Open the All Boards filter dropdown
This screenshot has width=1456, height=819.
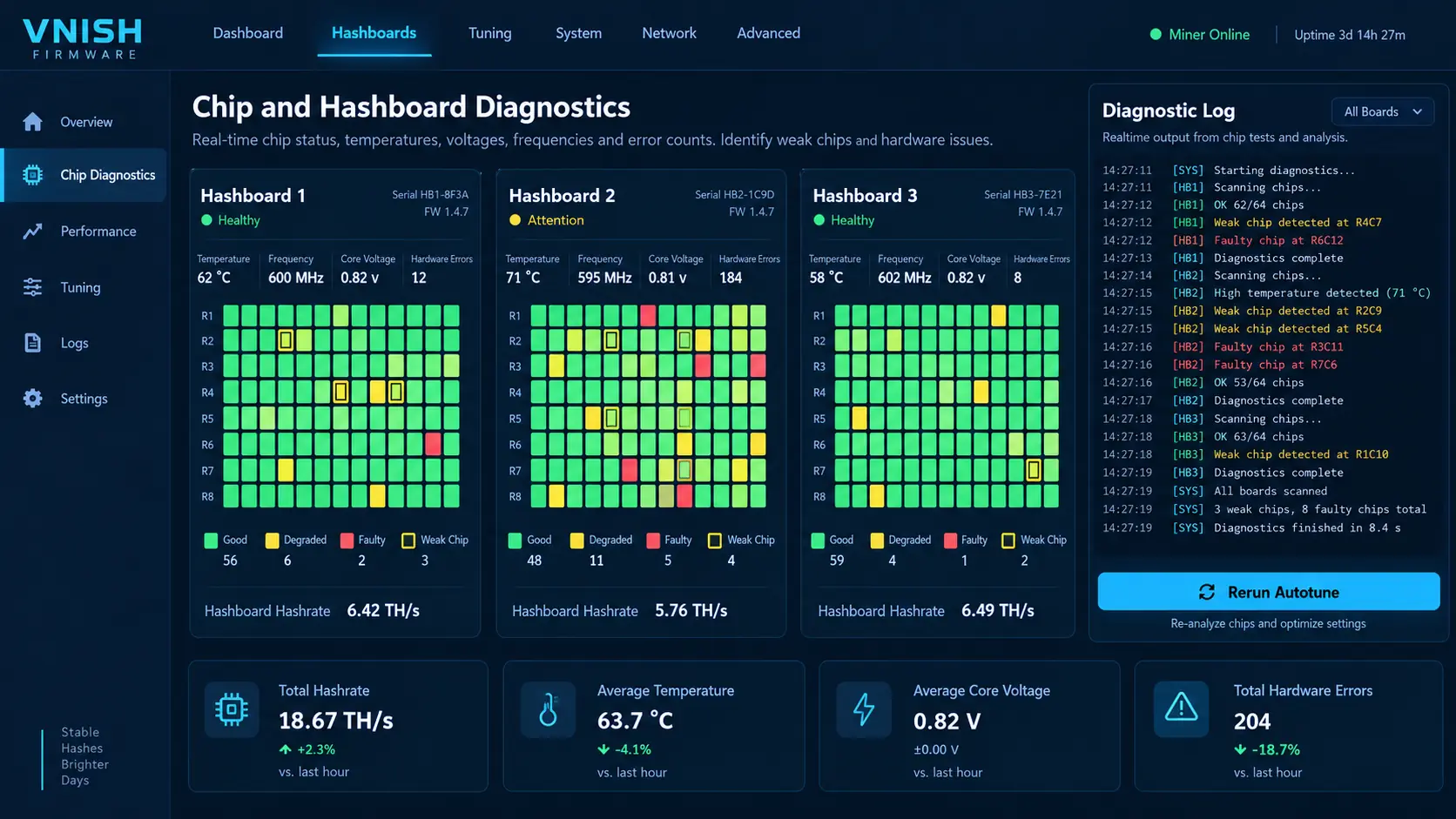[1383, 111]
